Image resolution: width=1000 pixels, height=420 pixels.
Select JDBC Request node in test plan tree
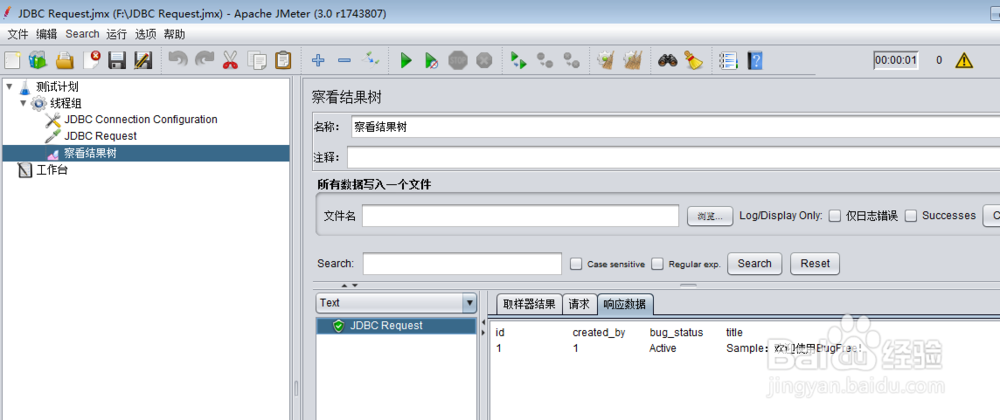point(100,136)
